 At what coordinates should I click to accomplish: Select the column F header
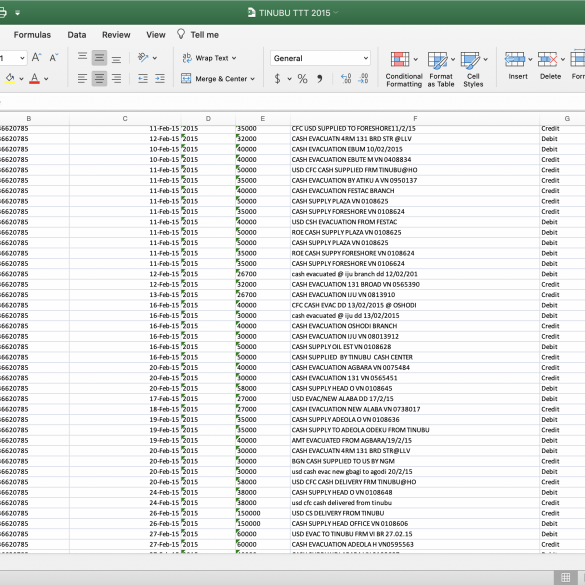[415, 119]
